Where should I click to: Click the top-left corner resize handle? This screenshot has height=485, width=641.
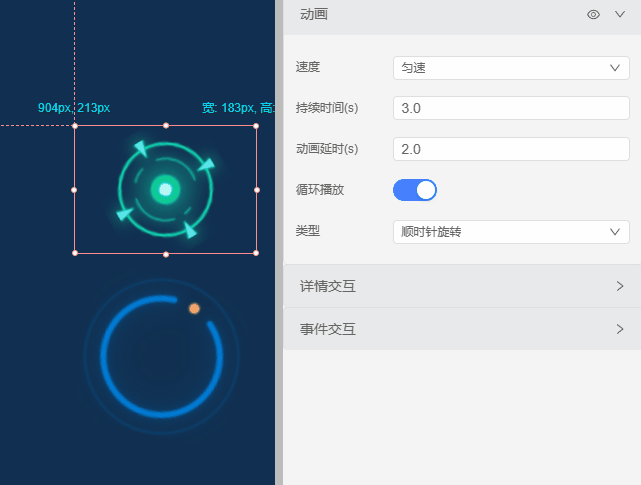(75, 126)
